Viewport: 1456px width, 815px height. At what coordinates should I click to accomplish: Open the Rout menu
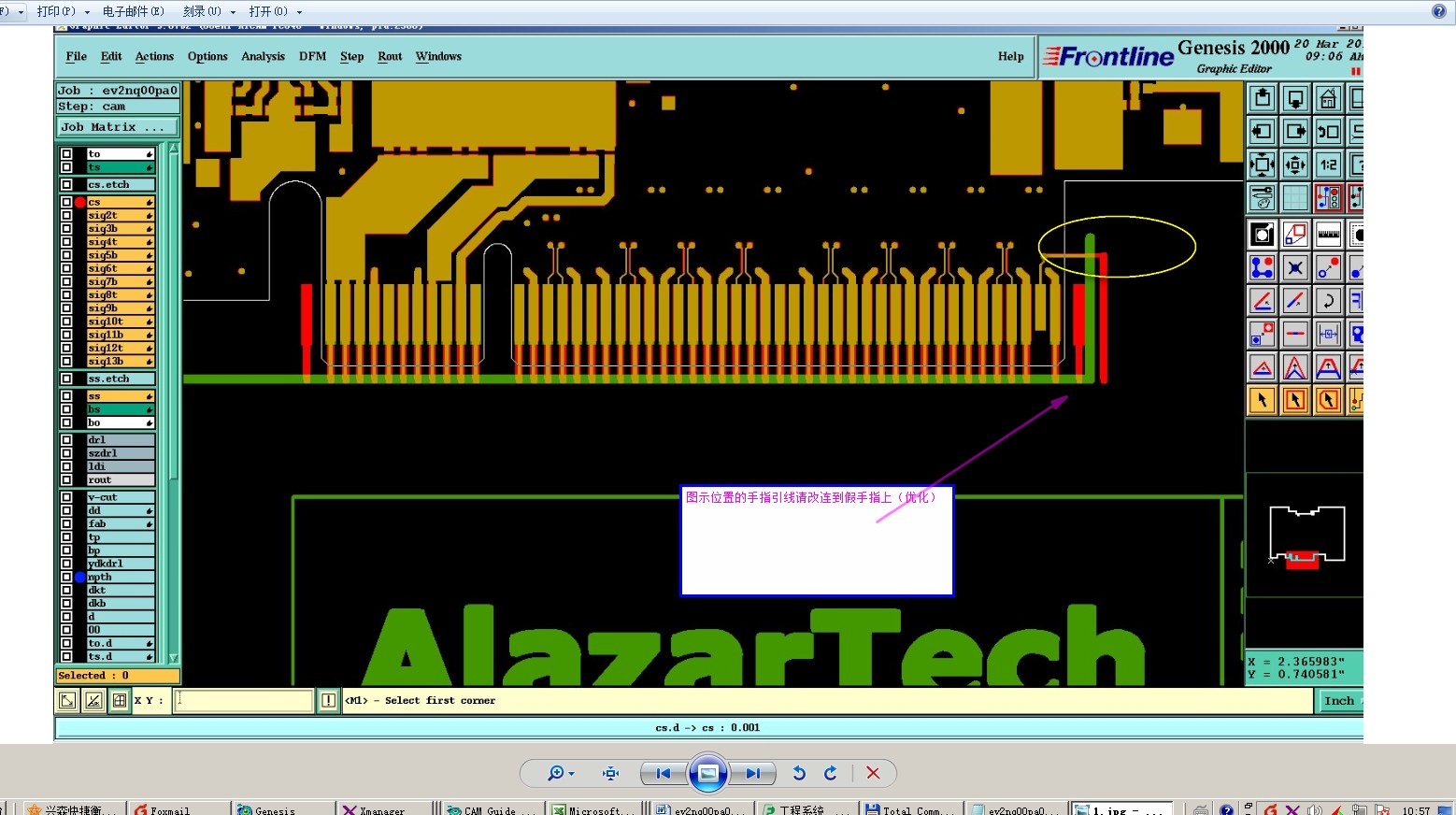click(x=390, y=56)
